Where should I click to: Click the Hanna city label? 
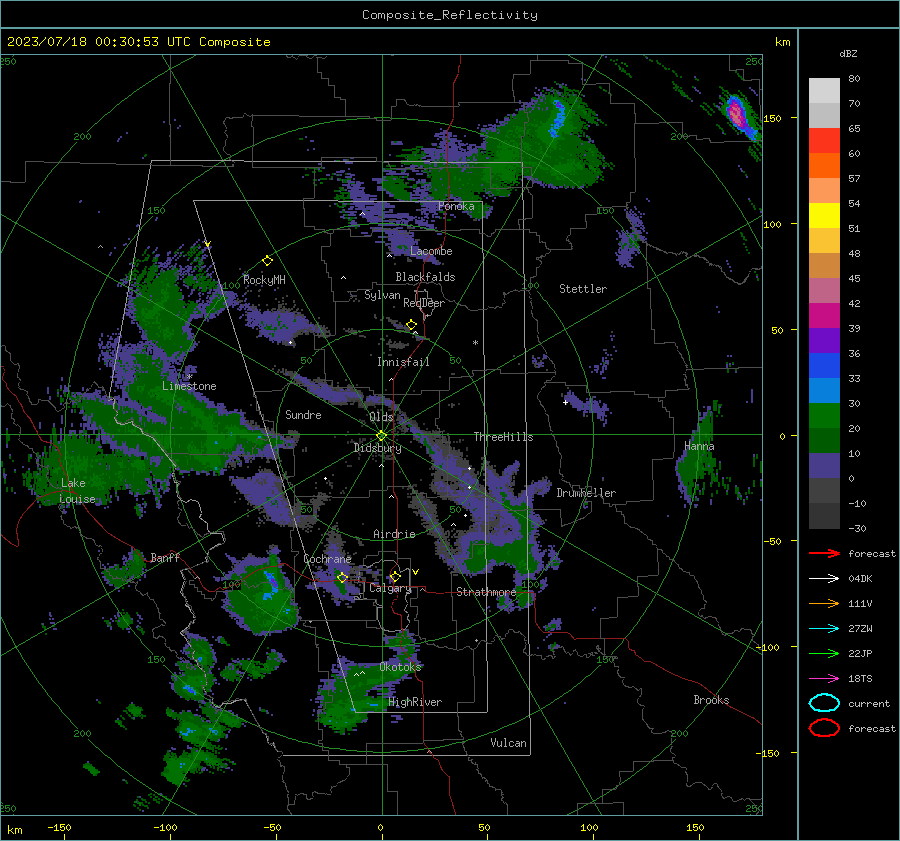coord(699,446)
